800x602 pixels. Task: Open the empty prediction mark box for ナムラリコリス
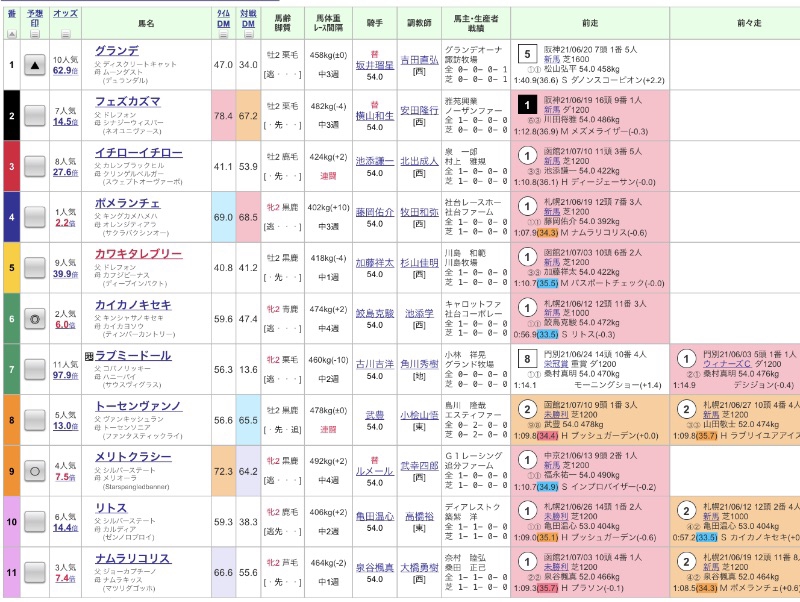[35, 570]
